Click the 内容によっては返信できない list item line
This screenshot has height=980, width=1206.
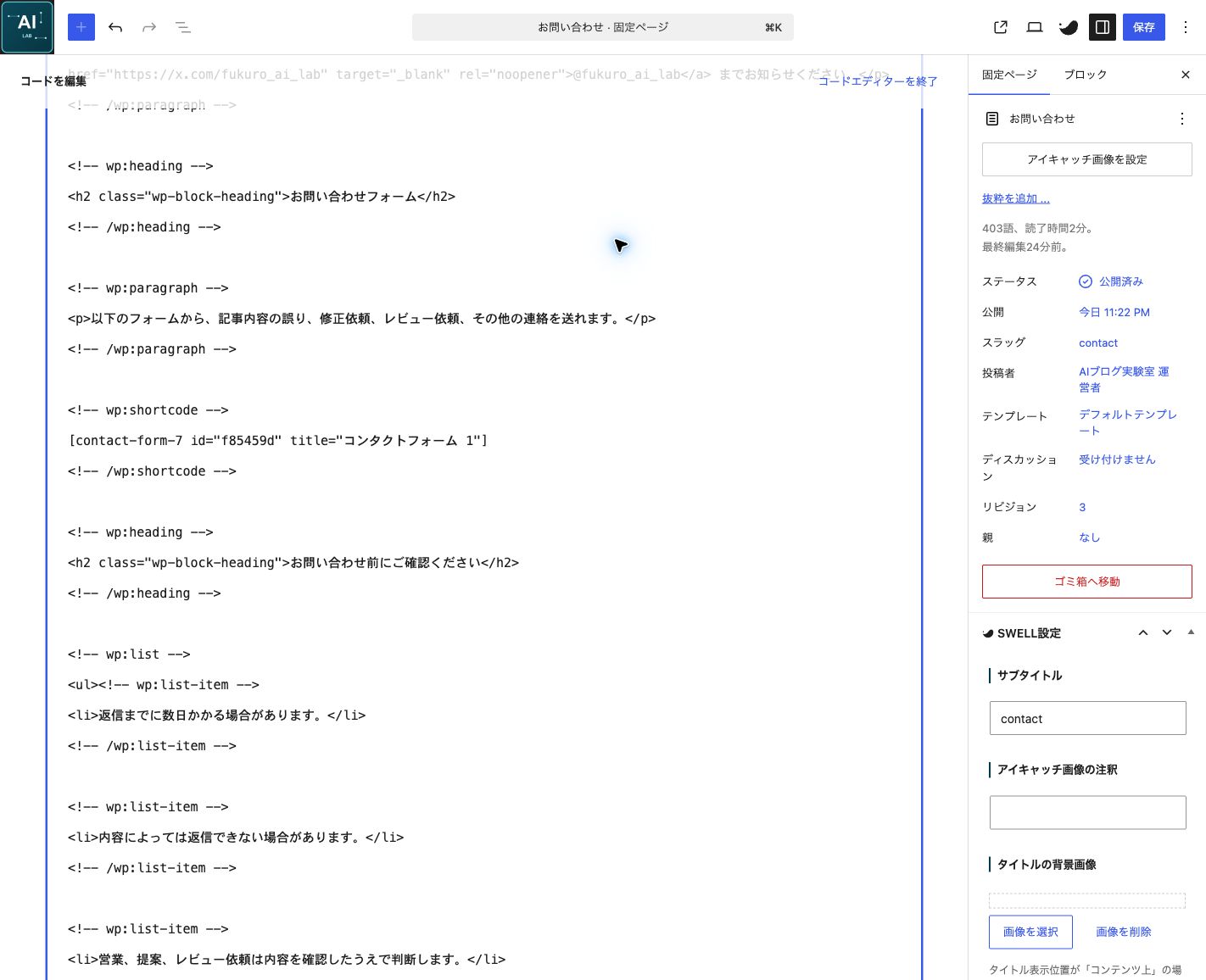tap(236, 838)
